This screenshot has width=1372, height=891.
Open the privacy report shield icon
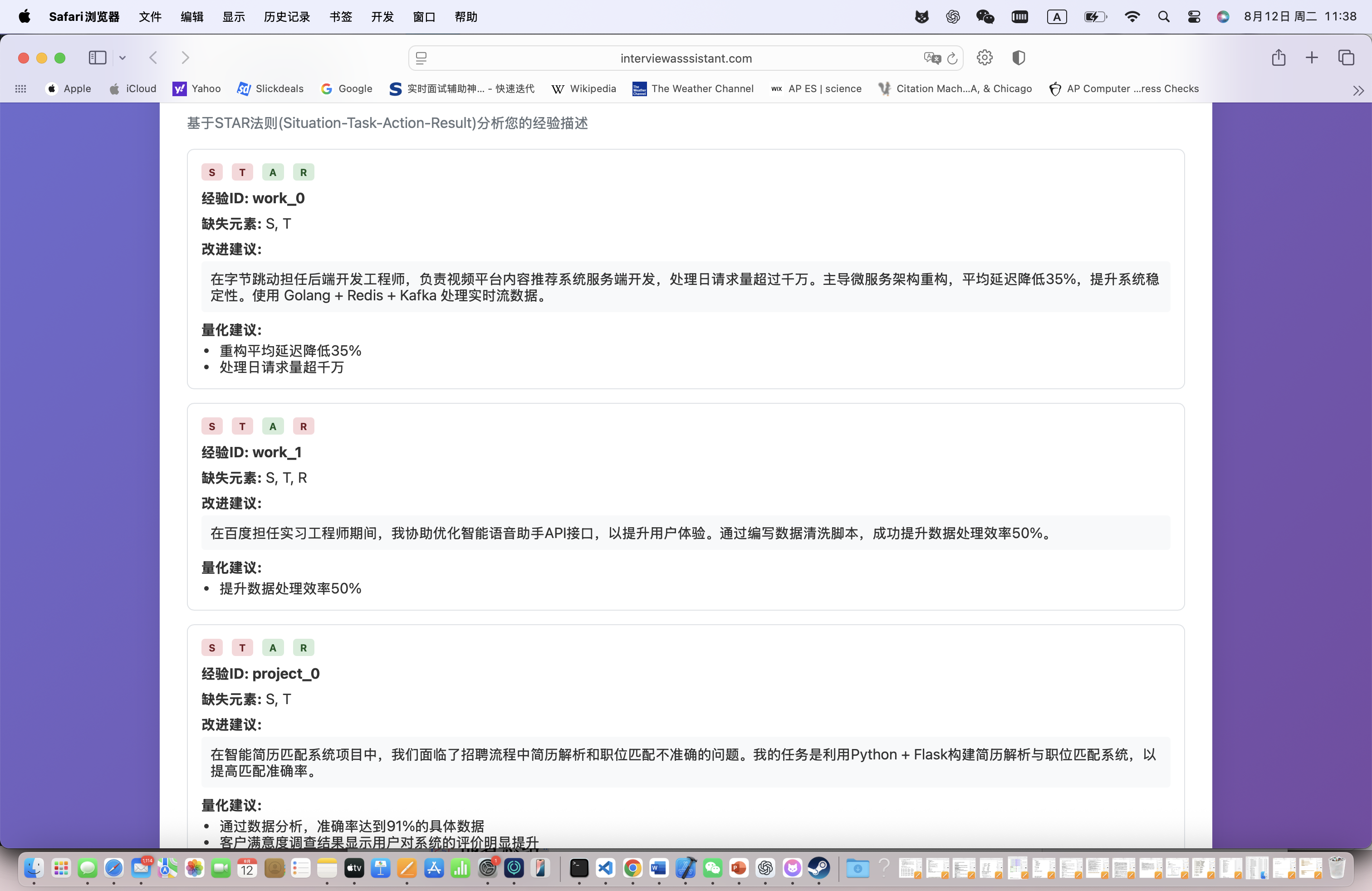click(1019, 58)
